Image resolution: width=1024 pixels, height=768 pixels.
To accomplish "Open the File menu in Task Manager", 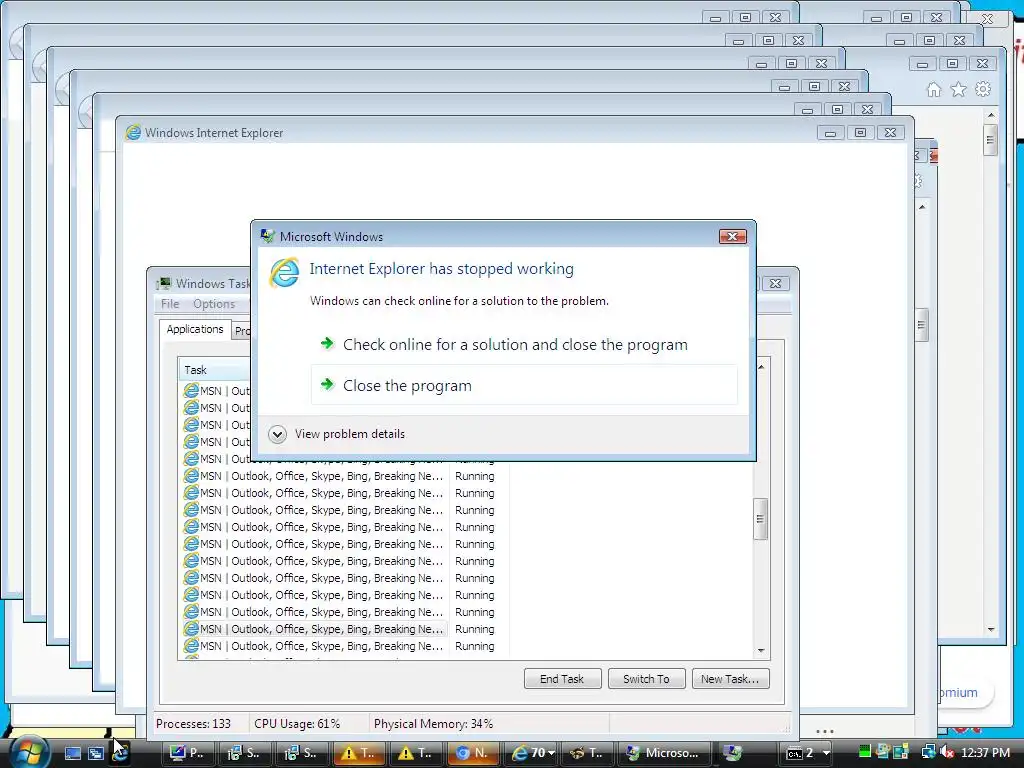I will [170, 304].
